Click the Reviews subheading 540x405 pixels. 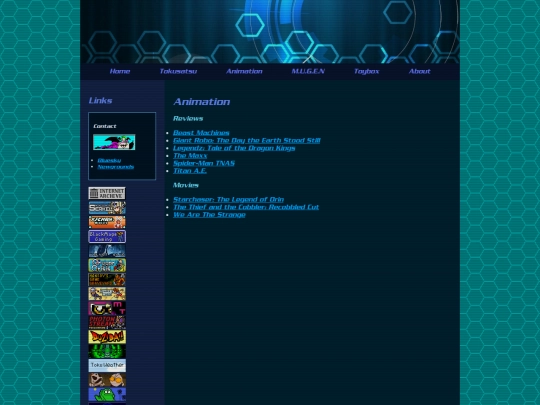188,118
